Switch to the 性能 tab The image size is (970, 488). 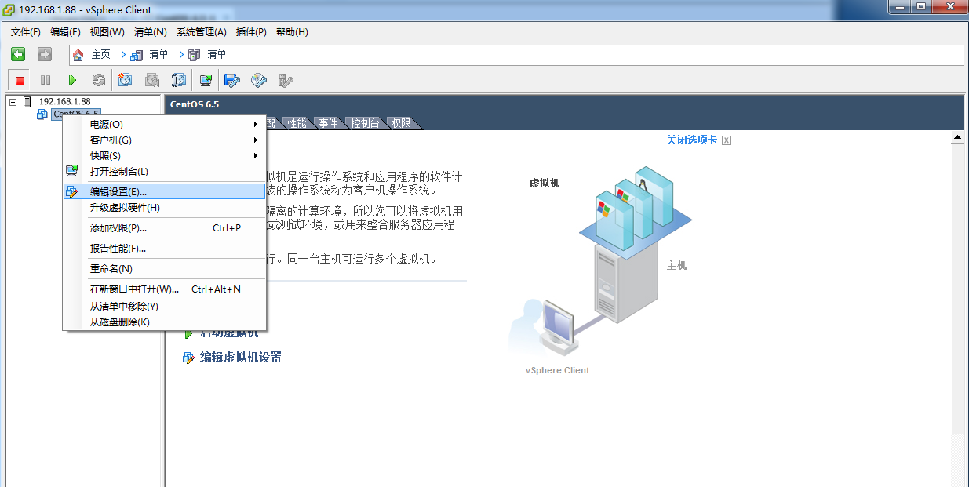click(297, 123)
